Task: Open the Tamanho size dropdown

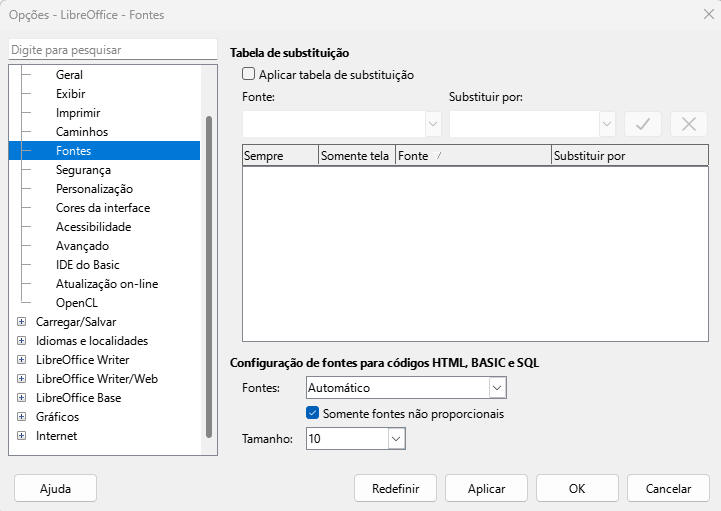Action: 396,439
